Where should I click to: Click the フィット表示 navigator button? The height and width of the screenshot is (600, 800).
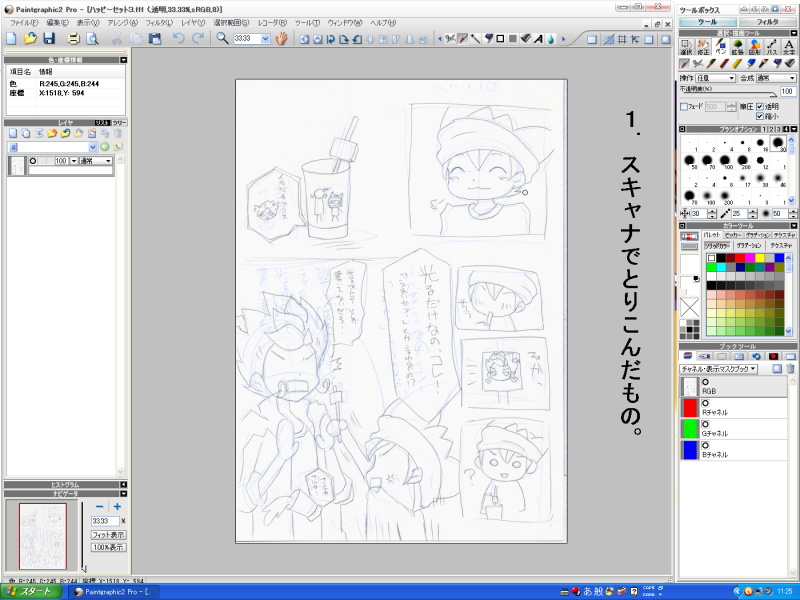pos(109,535)
